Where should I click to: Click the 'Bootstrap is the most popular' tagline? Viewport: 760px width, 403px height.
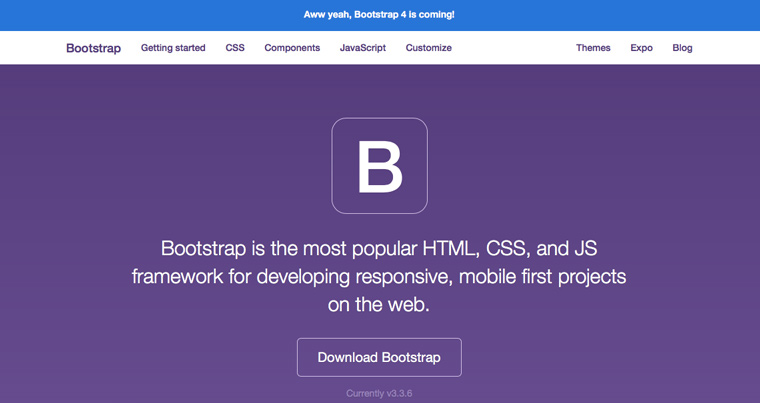coord(379,276)
